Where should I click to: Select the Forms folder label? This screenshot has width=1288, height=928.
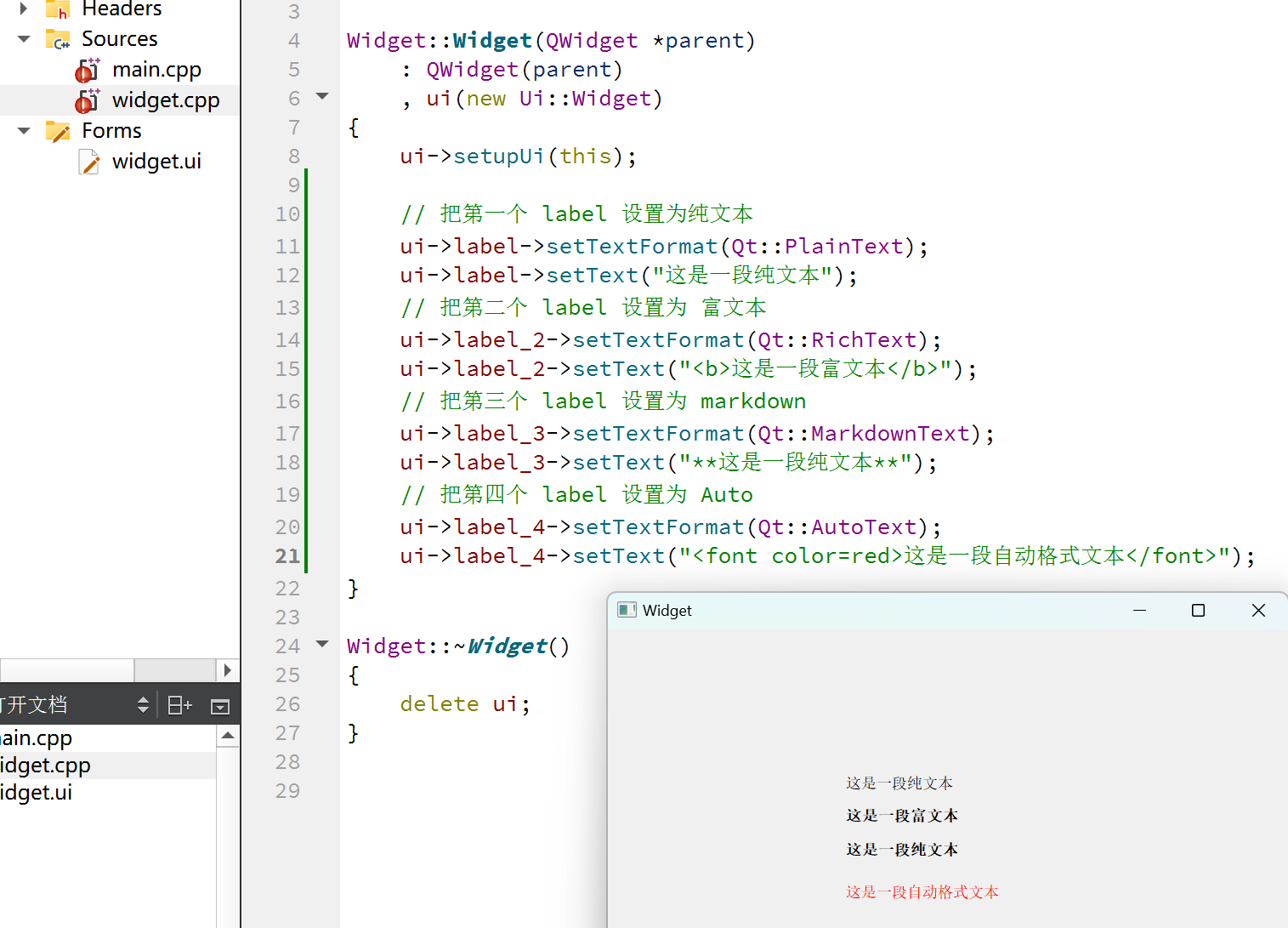(111, 131)
